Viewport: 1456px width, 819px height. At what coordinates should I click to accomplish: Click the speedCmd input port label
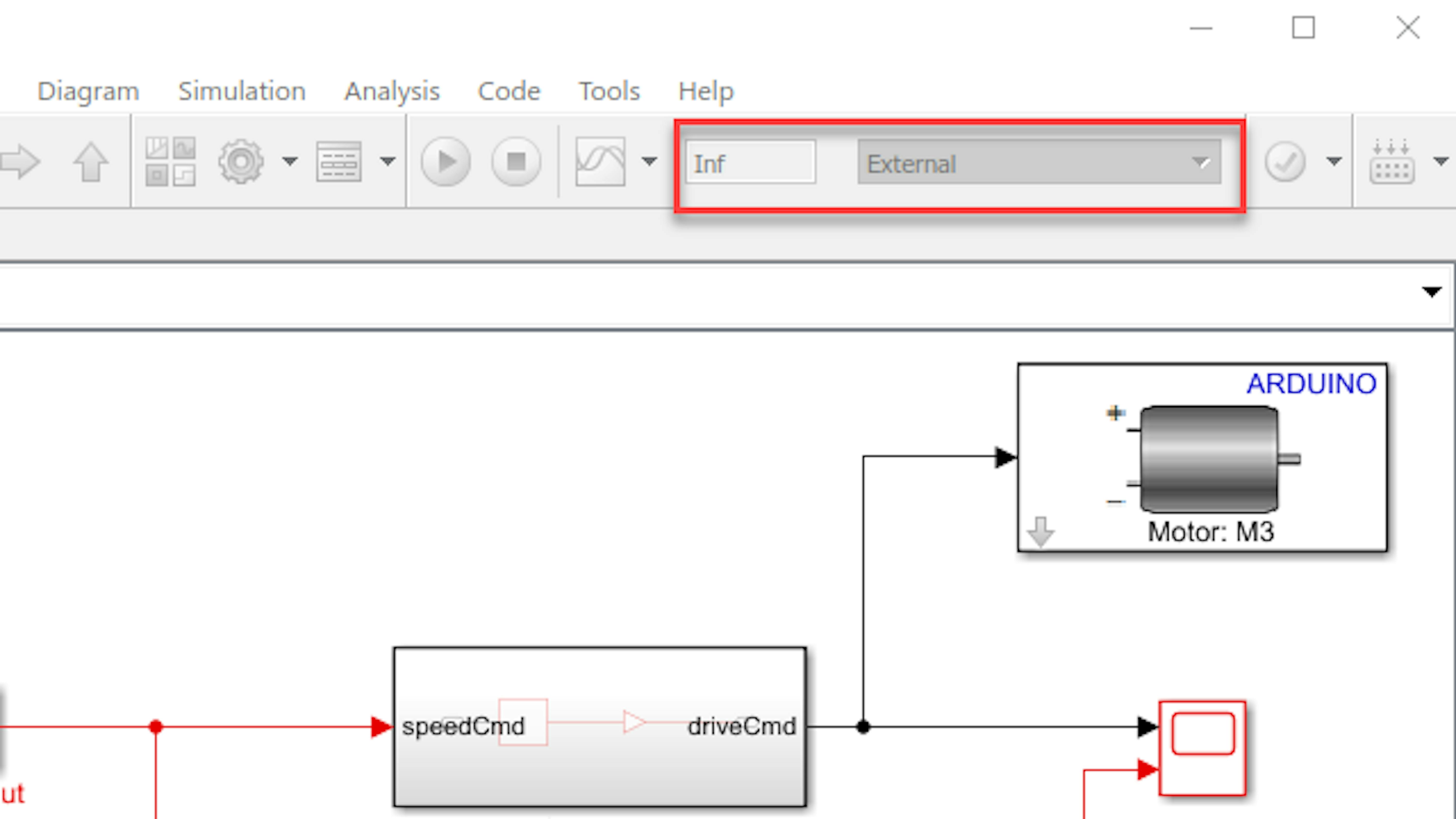463,727
